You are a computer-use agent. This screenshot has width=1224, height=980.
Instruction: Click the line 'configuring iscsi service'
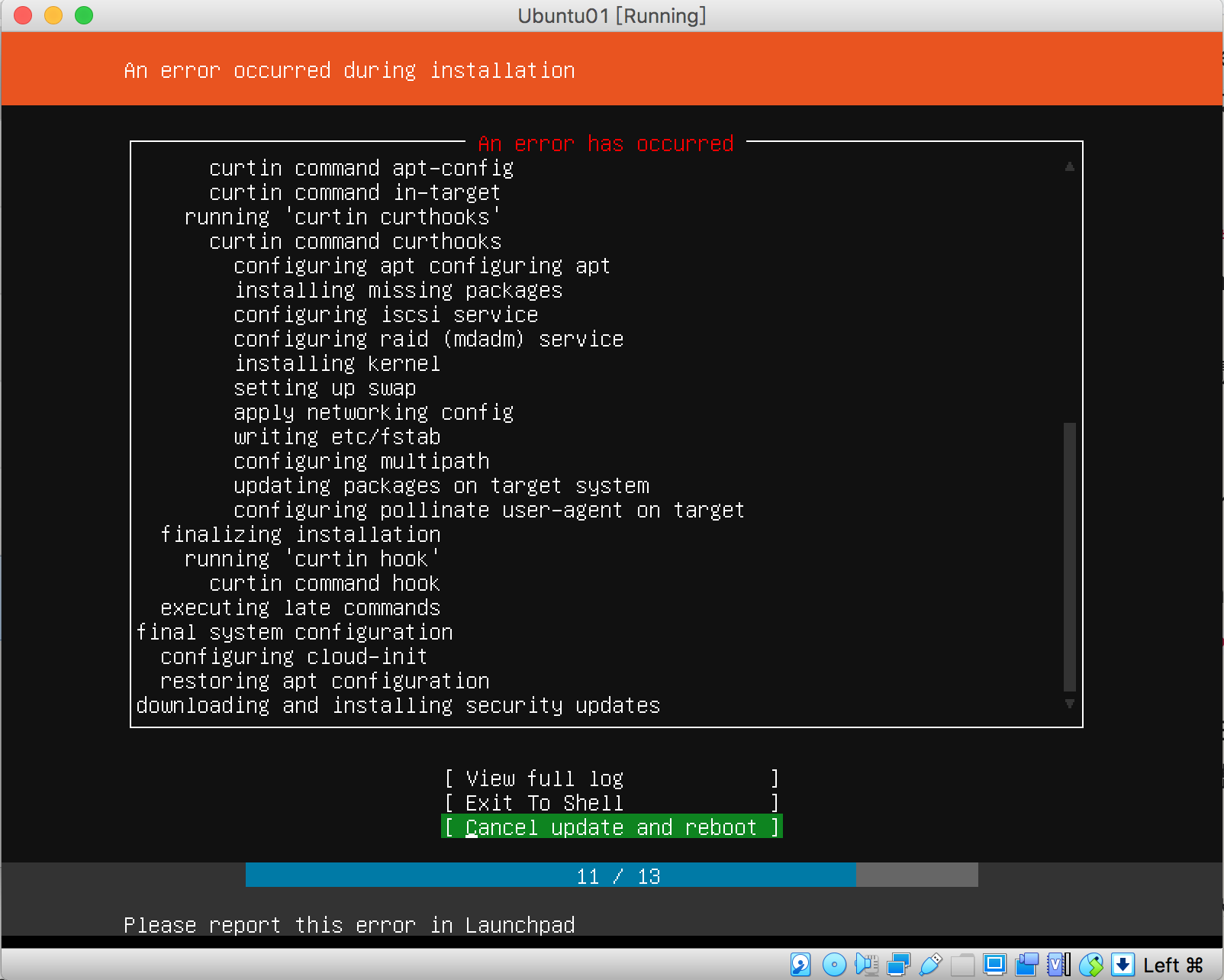386,314
